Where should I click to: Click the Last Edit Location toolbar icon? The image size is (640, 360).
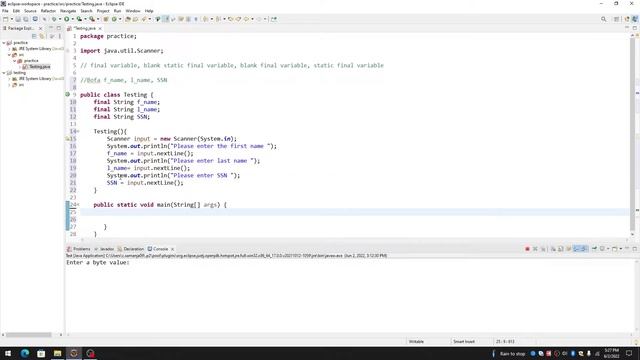(231, 19)
